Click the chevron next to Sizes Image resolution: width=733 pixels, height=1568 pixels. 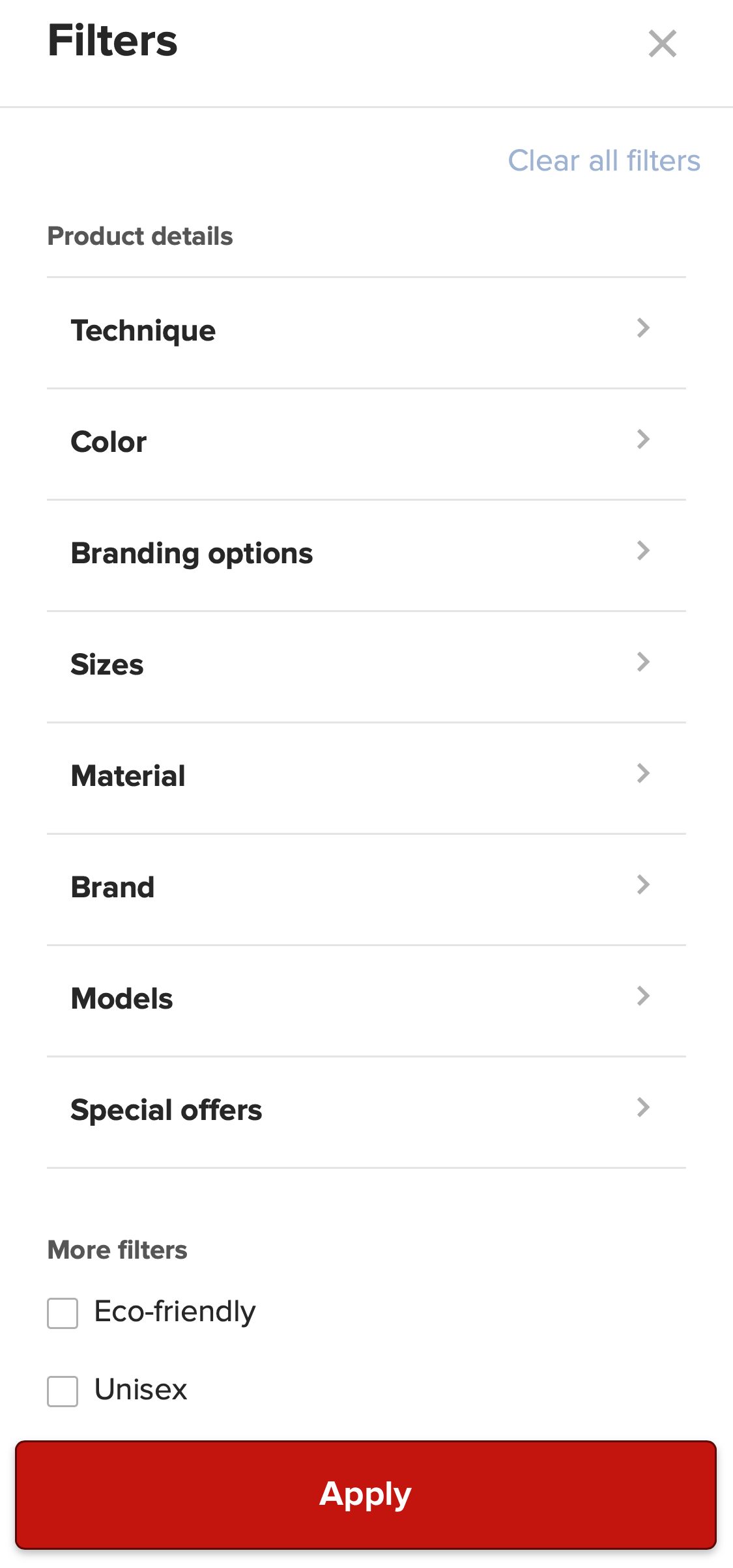(x=644, y=662)
